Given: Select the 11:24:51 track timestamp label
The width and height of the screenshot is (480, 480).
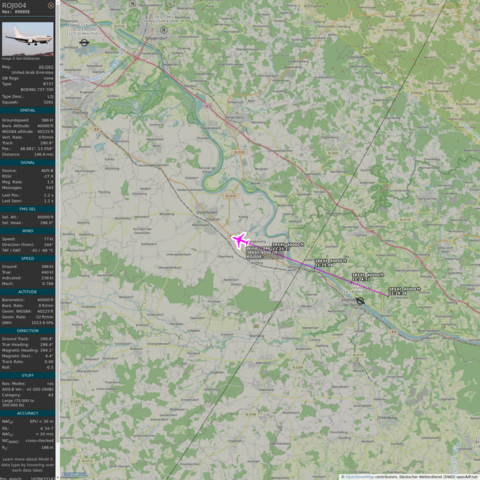Looking at the screenshot, I should click(x=361, y=279).
